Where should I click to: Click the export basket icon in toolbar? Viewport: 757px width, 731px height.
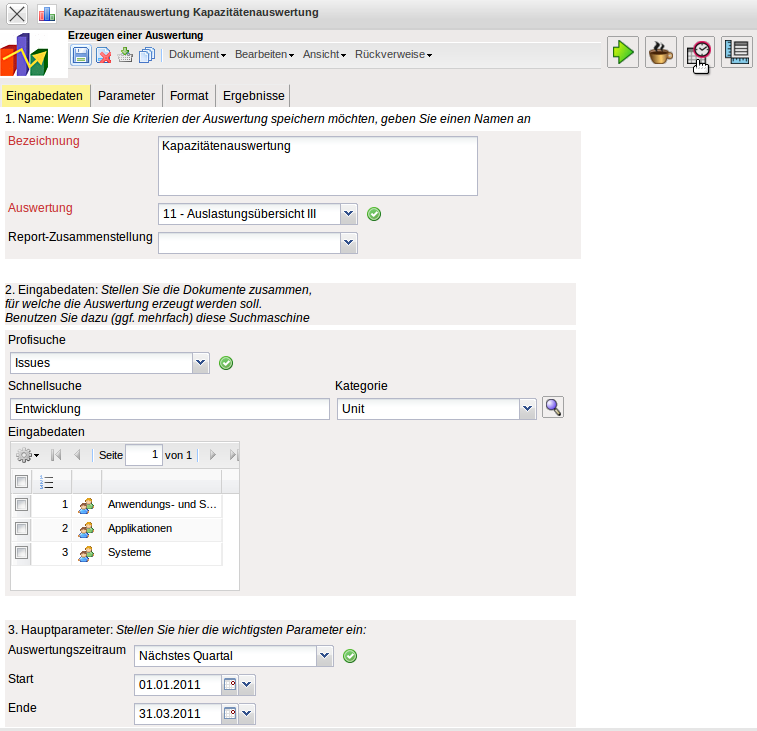pos(125,55)
